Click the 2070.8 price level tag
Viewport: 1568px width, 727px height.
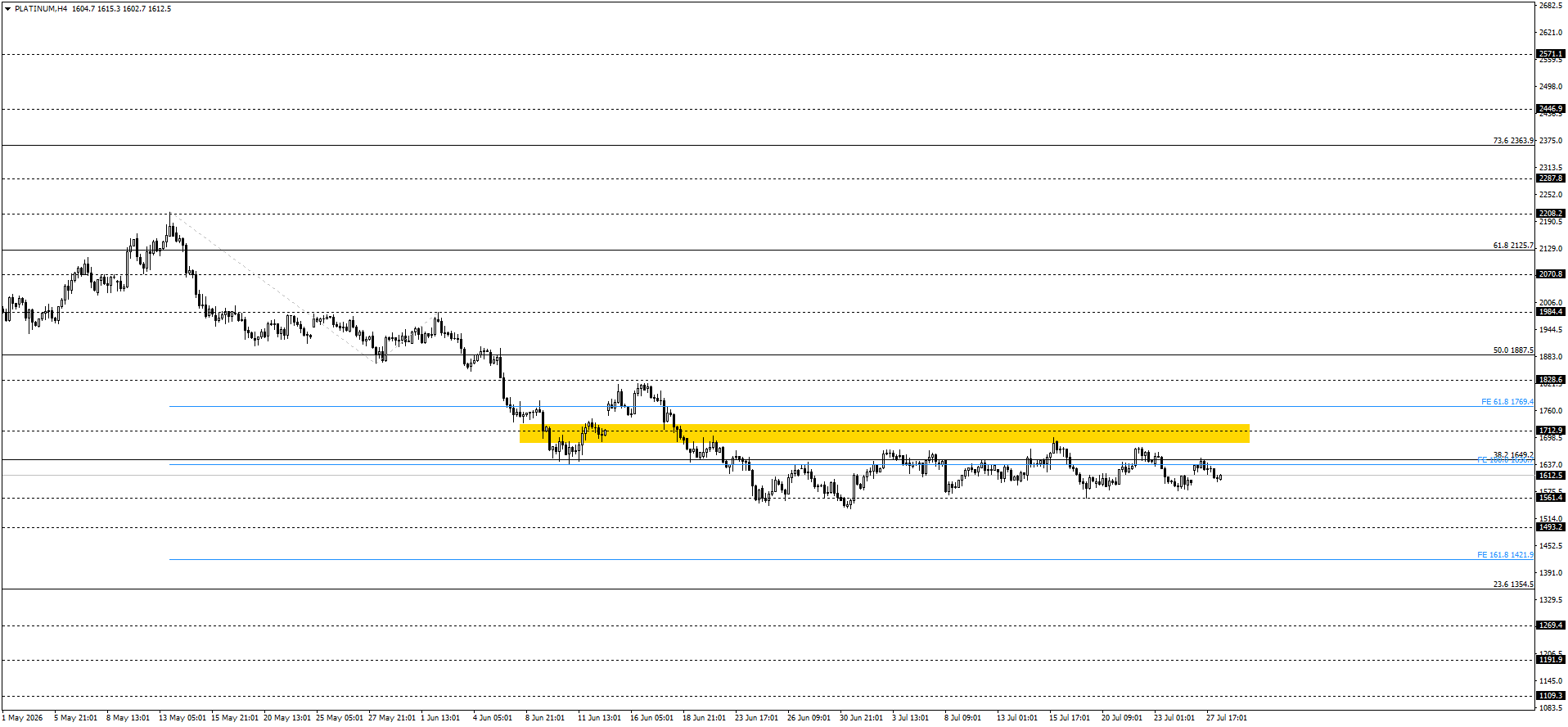pyautogui.click(x=1551, y=274)
